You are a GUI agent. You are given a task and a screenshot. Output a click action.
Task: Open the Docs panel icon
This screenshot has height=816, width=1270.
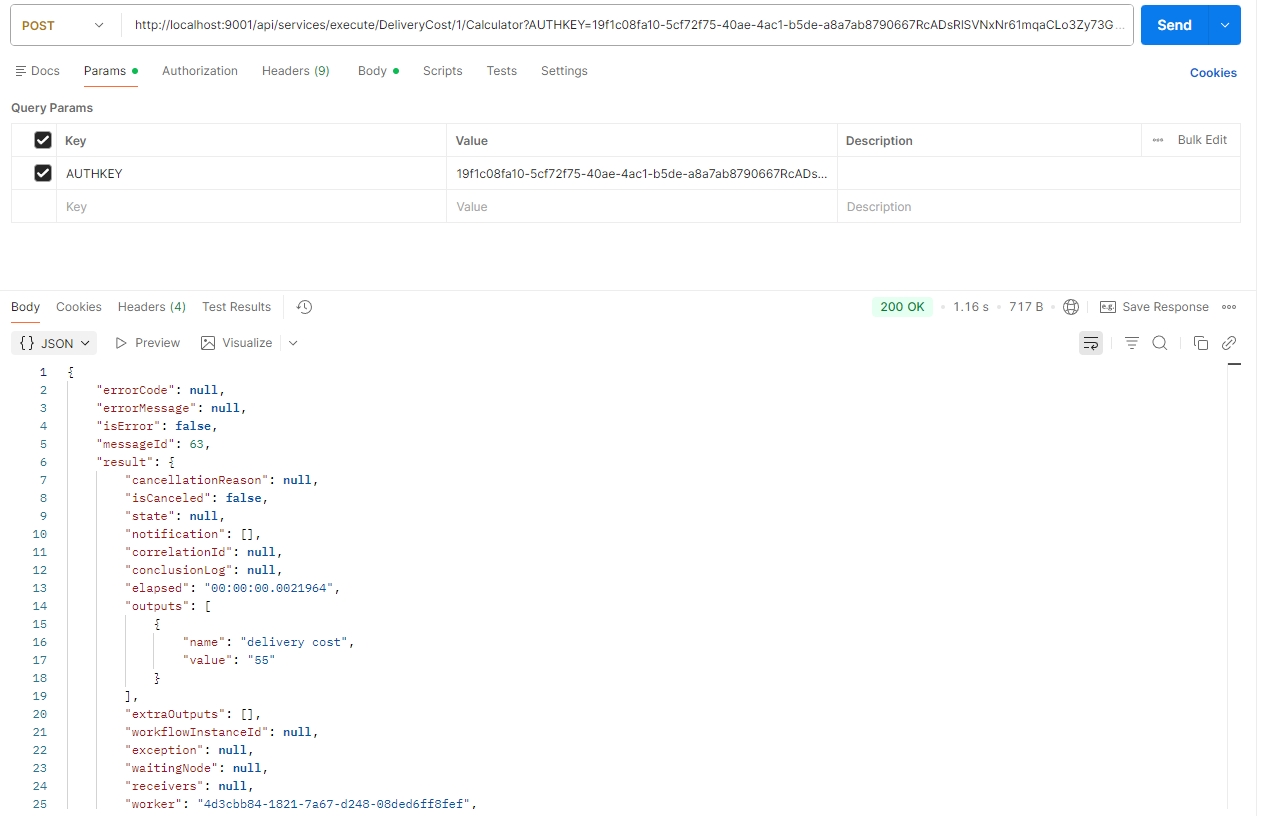click(20, 71)
